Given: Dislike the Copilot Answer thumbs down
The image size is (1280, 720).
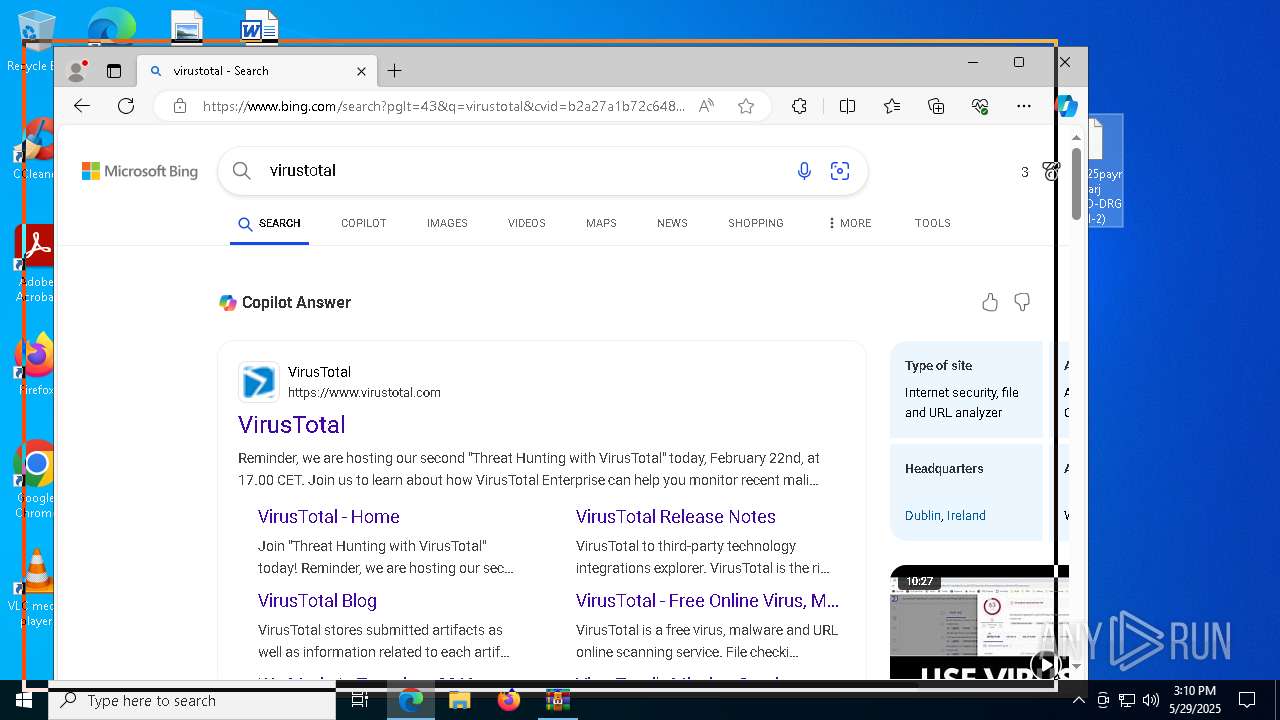Looking at the screenshot, I should coord(1022,302).
